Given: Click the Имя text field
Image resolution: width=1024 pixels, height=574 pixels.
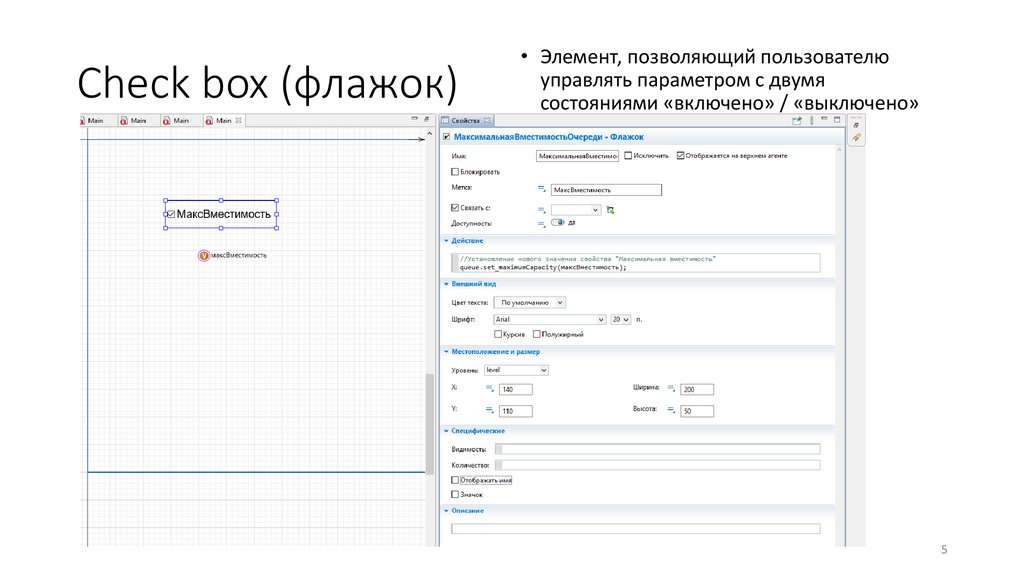Looking at the screenshot, I should pyautogui.click(x=577, y=156).
